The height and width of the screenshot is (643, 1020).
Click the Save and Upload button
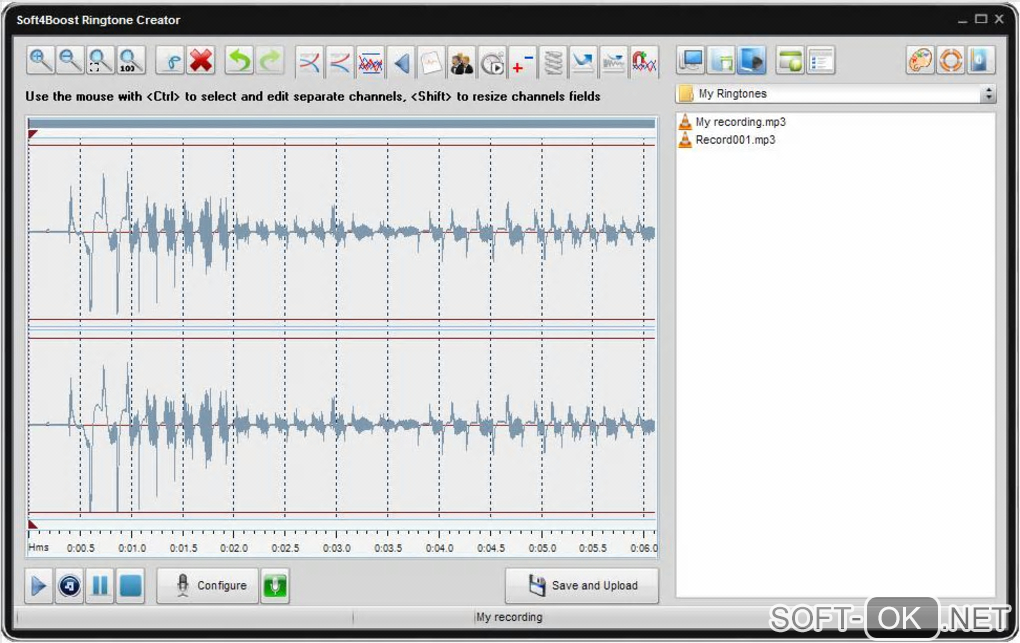point(582,585)
